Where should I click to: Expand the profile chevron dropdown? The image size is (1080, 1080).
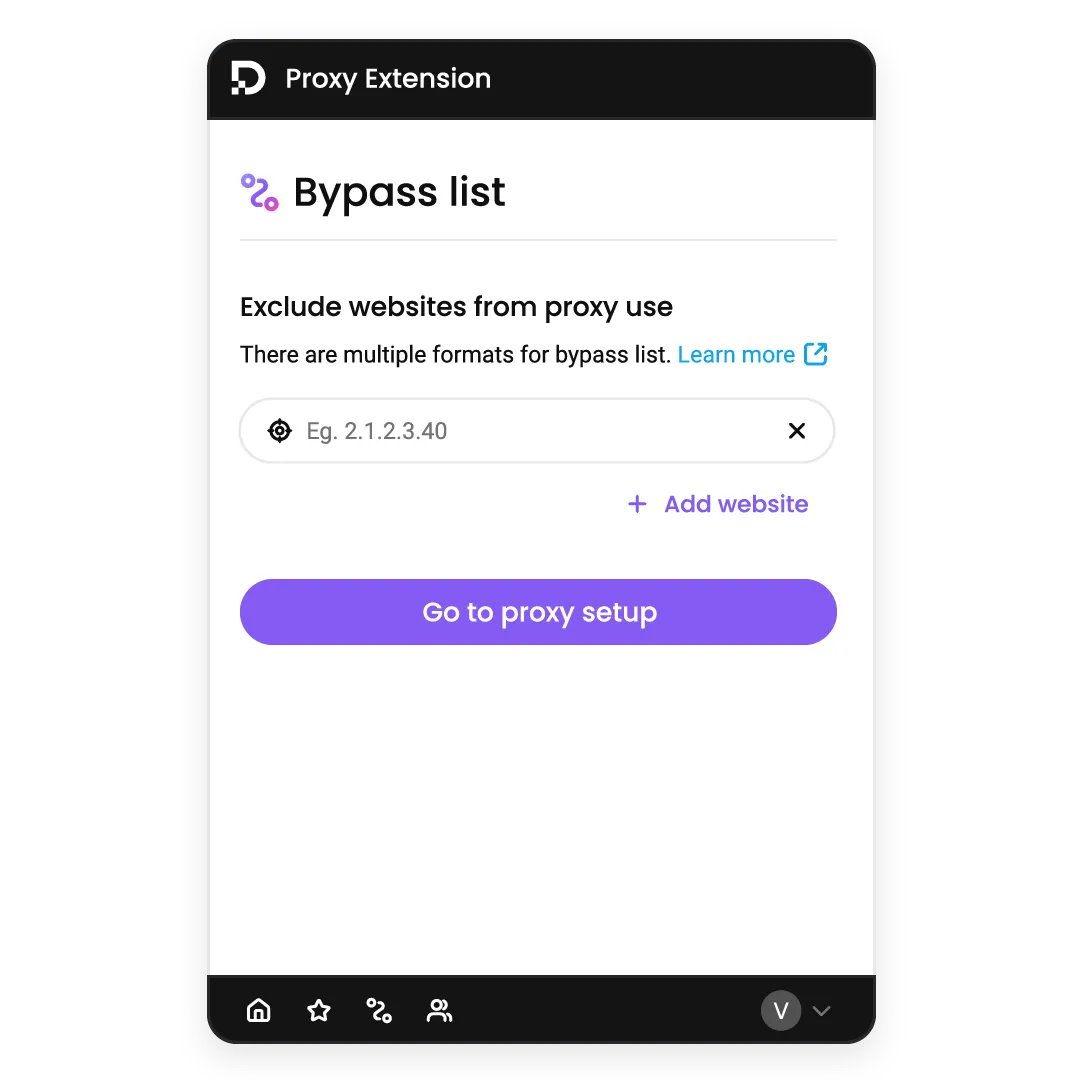[x=821, y=1011]
